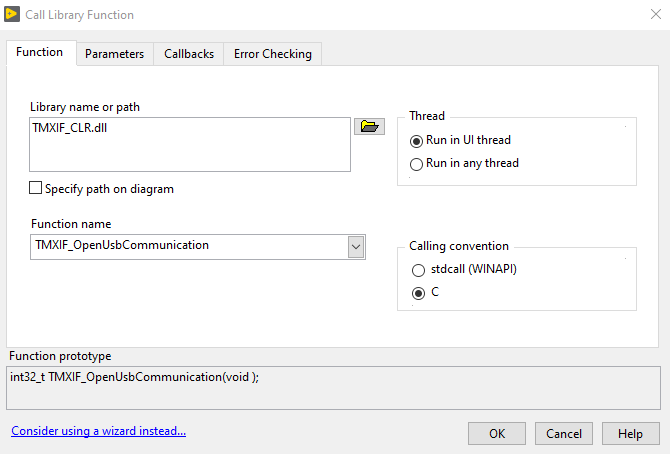The image size is (670, 454).
Task: Browse for the library file with the folder icon
Action: point(369,126)
